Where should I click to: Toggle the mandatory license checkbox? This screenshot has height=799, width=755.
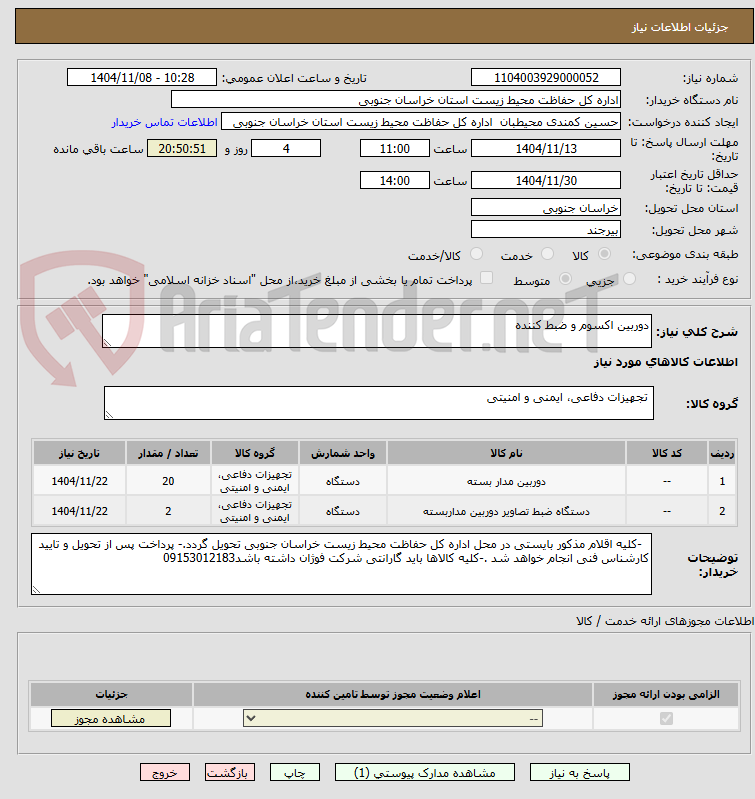pos(666,718)
